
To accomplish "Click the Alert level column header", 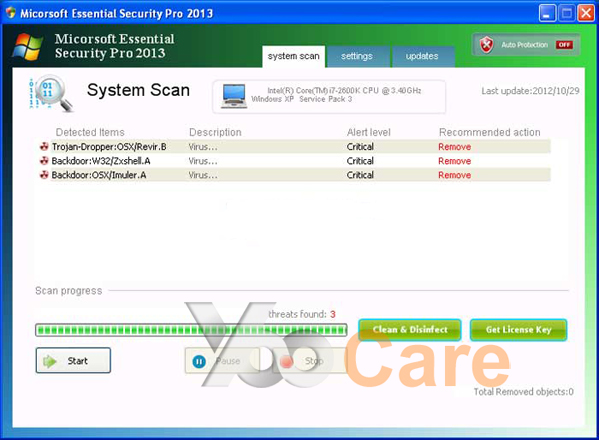I will pyautogui.click(x=369, y=132).
